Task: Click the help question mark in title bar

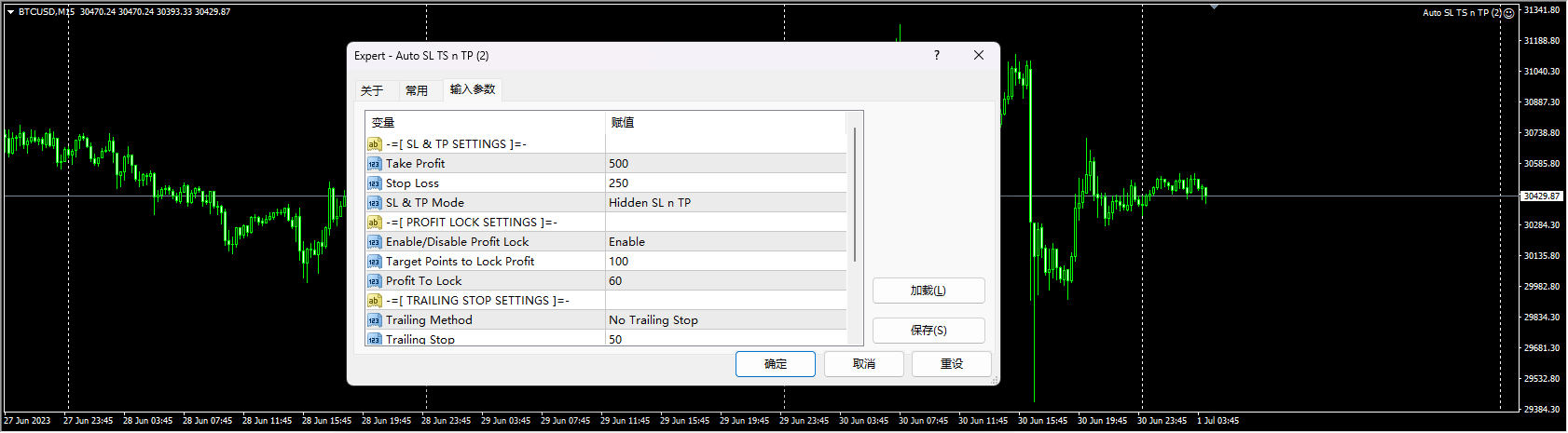Action: coord(937,56)
